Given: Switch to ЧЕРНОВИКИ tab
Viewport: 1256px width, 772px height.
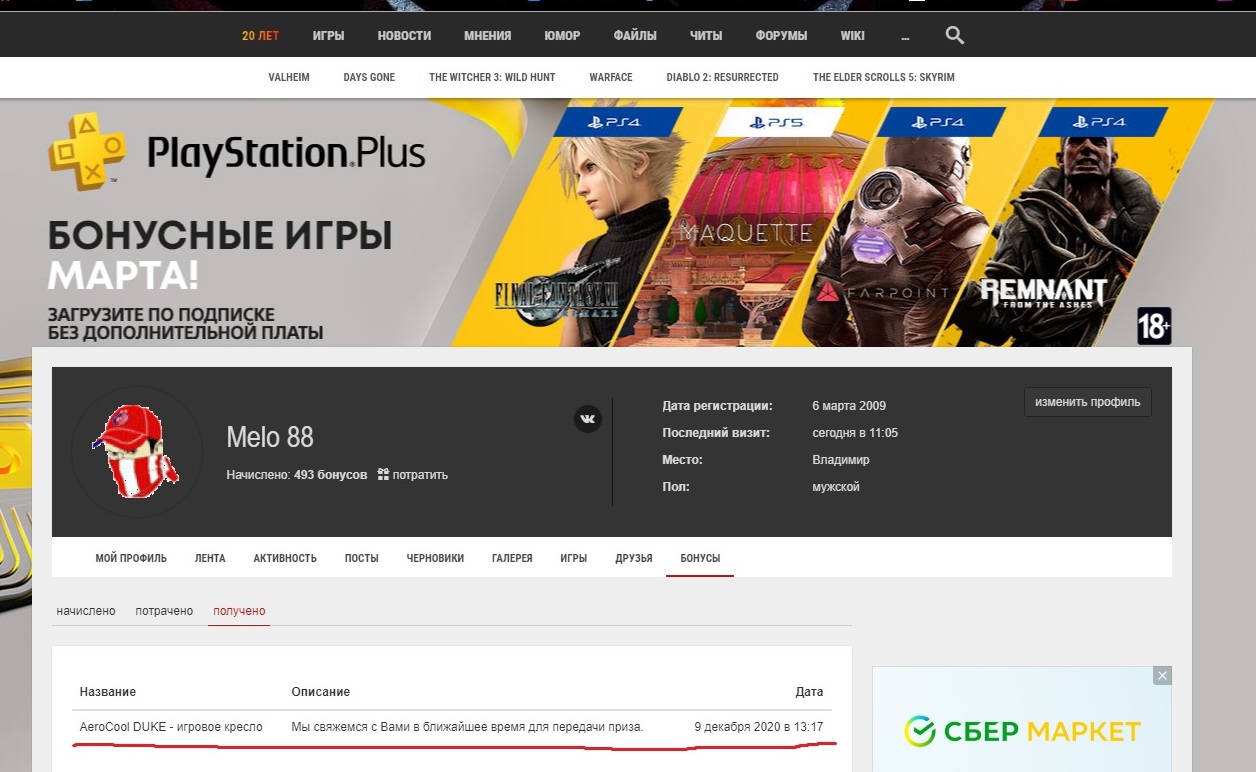Looking at the screenshot, I should point(435,558).
